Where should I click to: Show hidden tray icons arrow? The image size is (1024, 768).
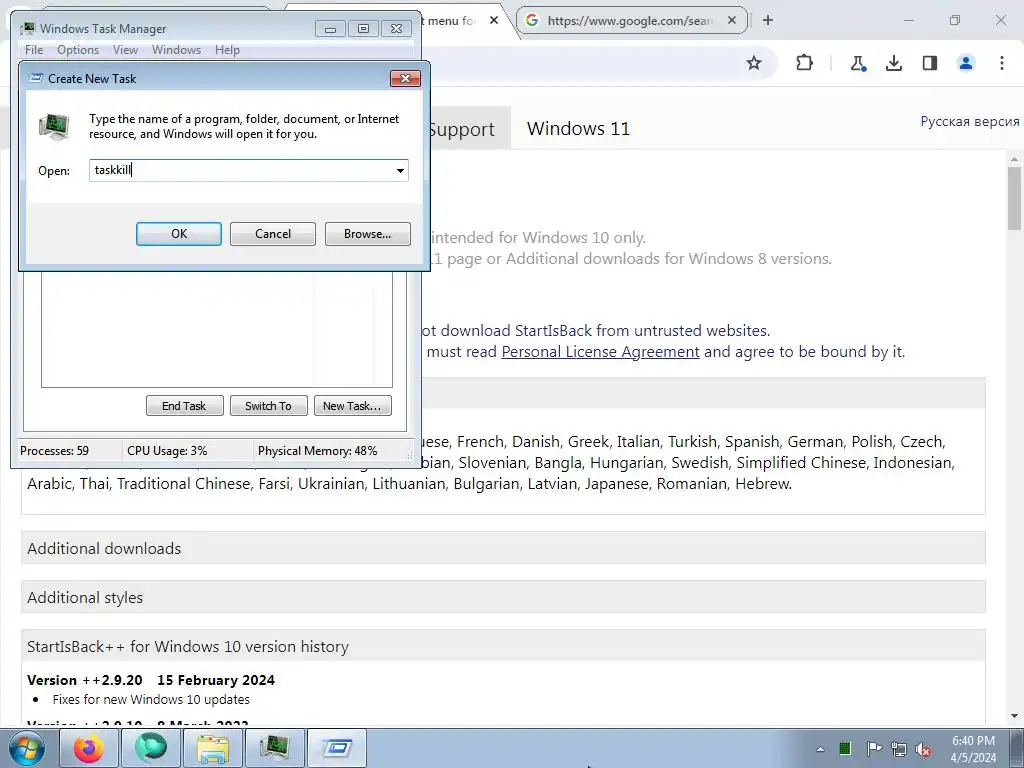tap(820, 749)
